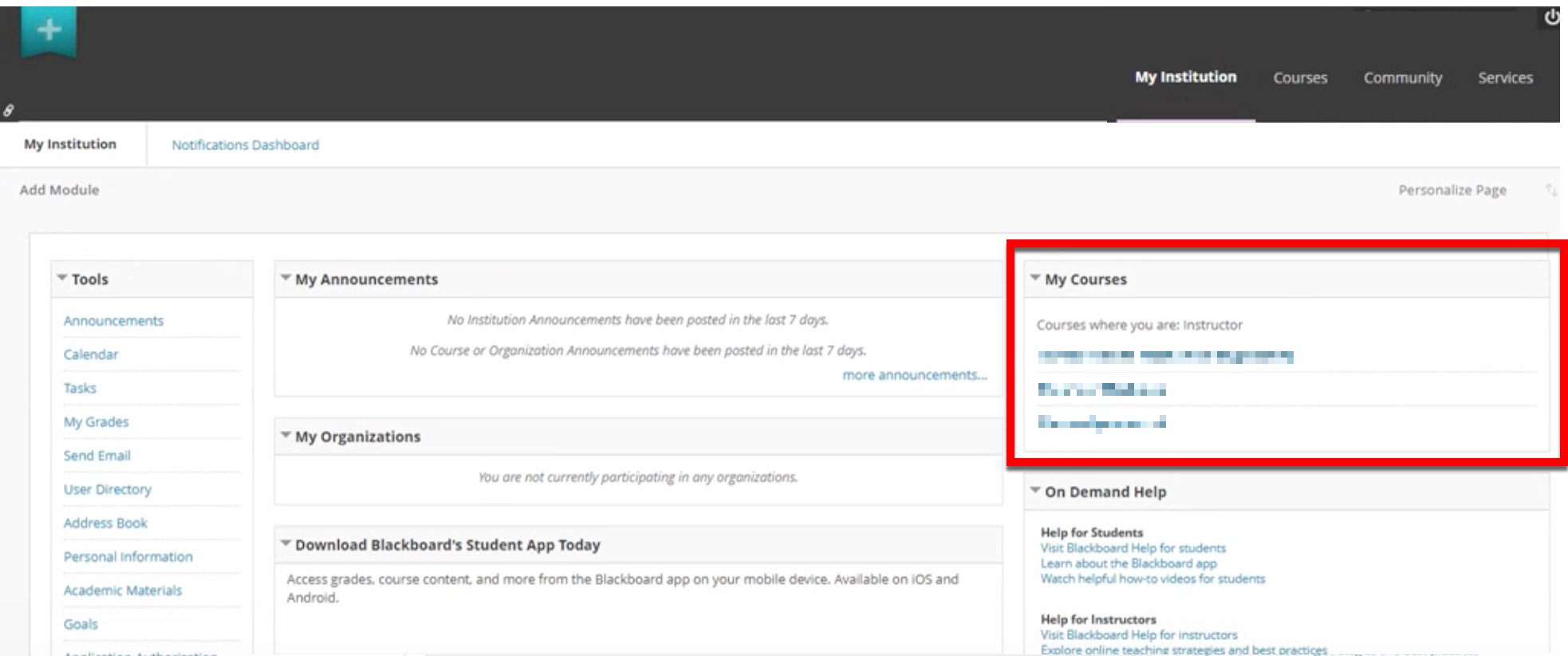Click the plus bookmark icon

49,31
